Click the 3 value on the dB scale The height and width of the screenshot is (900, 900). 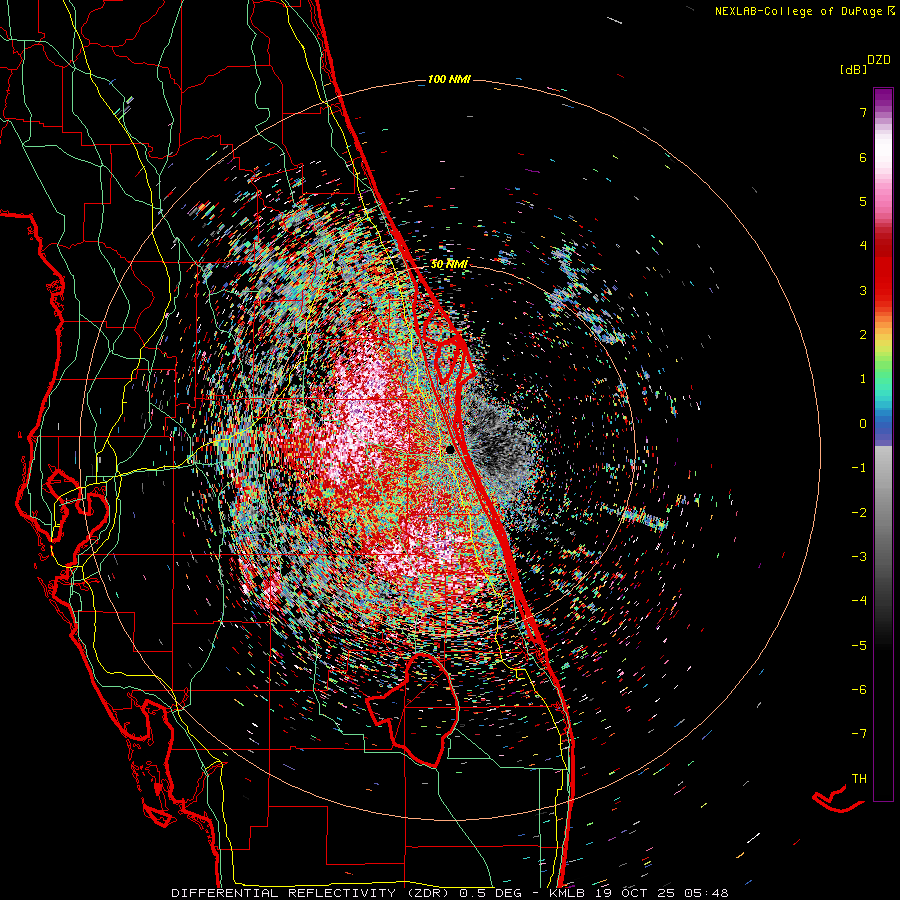pyautogui.click(x=863, y=290)
